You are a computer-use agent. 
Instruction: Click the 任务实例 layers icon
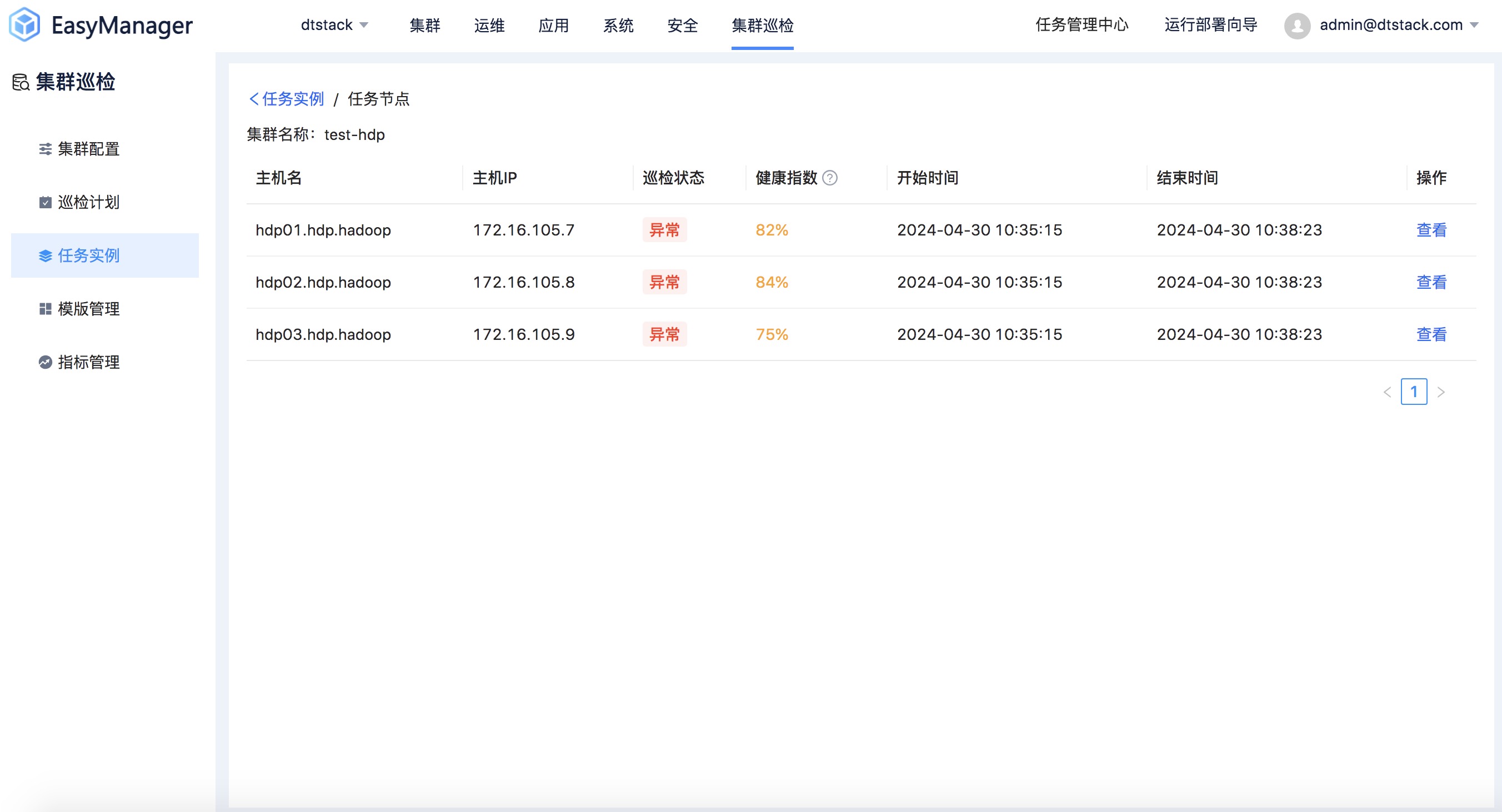tap(45, 256)
